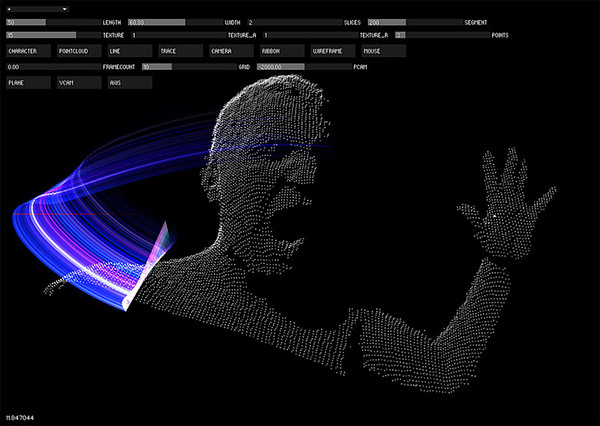Toggle the TRACE option

(x=180, y=50)
